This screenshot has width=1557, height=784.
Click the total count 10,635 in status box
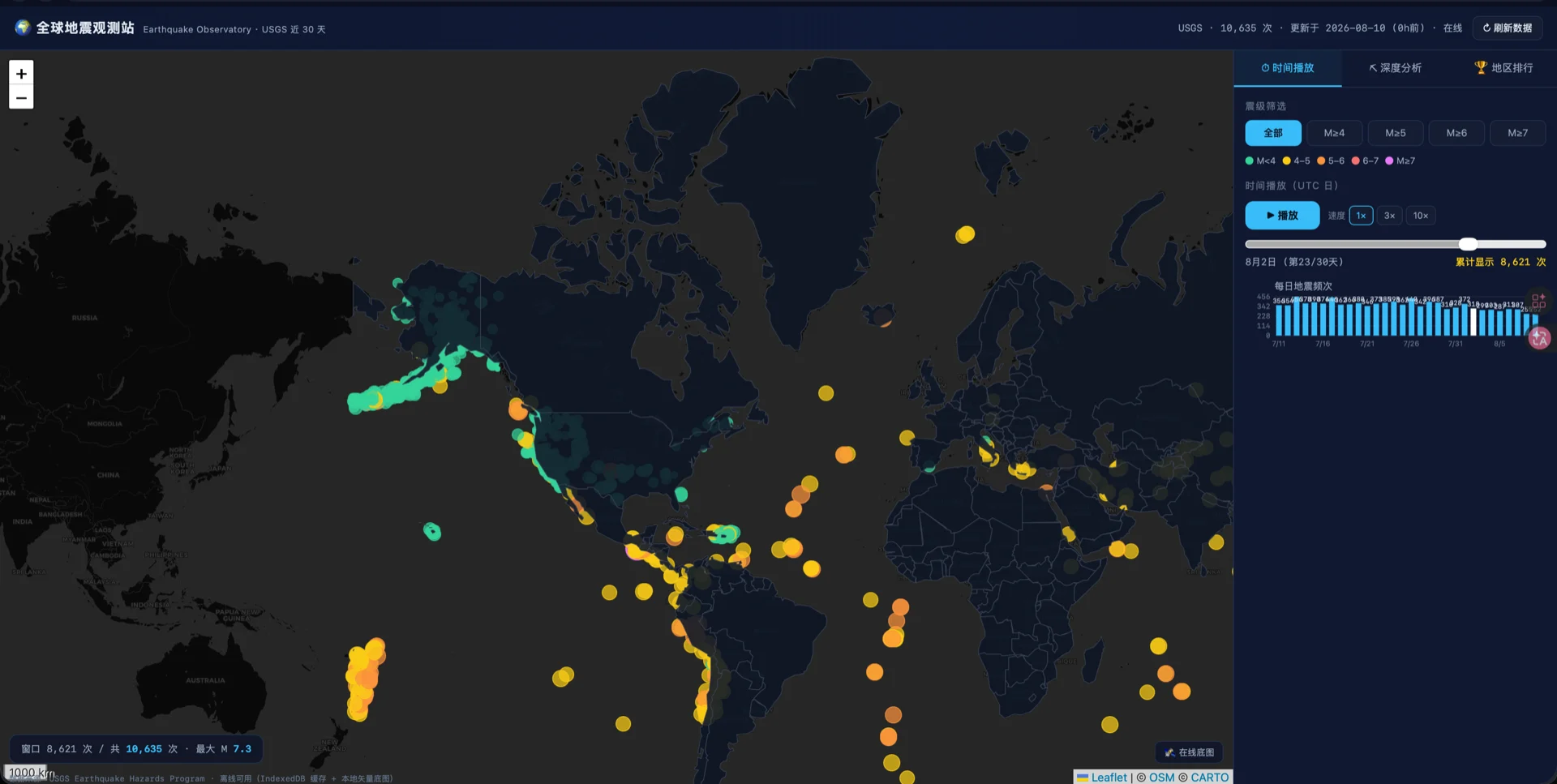(144, 749)
